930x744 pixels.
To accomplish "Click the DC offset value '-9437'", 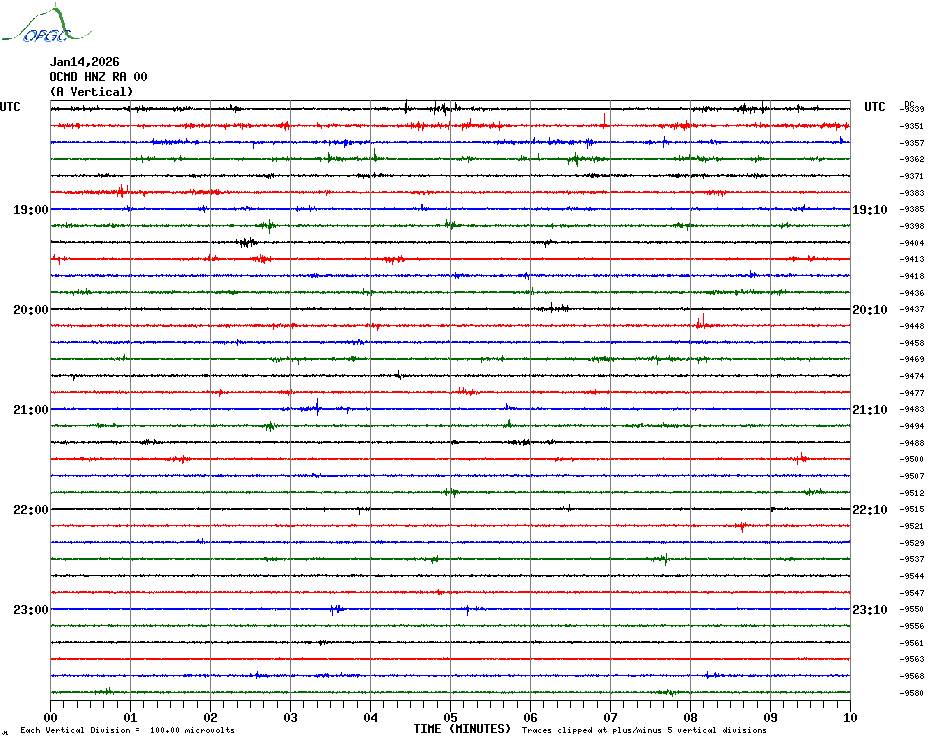I will point(912,309).
